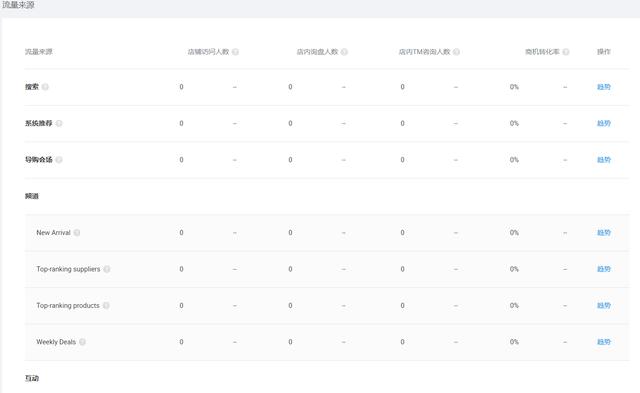Click the info icon beside 店内询盘人数 header
The height and width of the screenshot is (393, 640).
click(344, 52)
